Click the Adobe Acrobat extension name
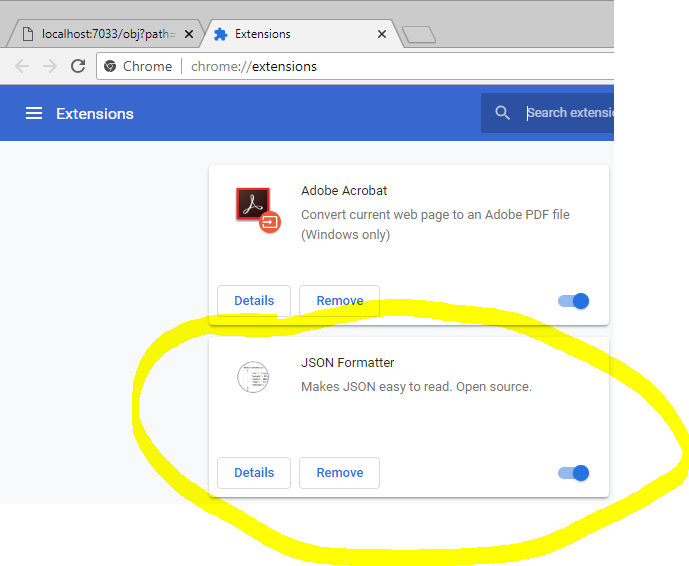Screen dimensions: 689x566 pyautogui.click(x=344, y=191)
